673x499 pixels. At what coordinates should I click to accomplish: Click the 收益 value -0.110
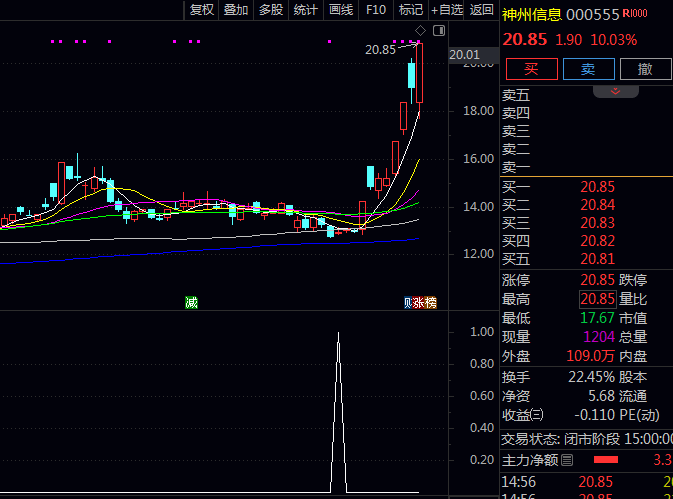(x=594, y=415)
